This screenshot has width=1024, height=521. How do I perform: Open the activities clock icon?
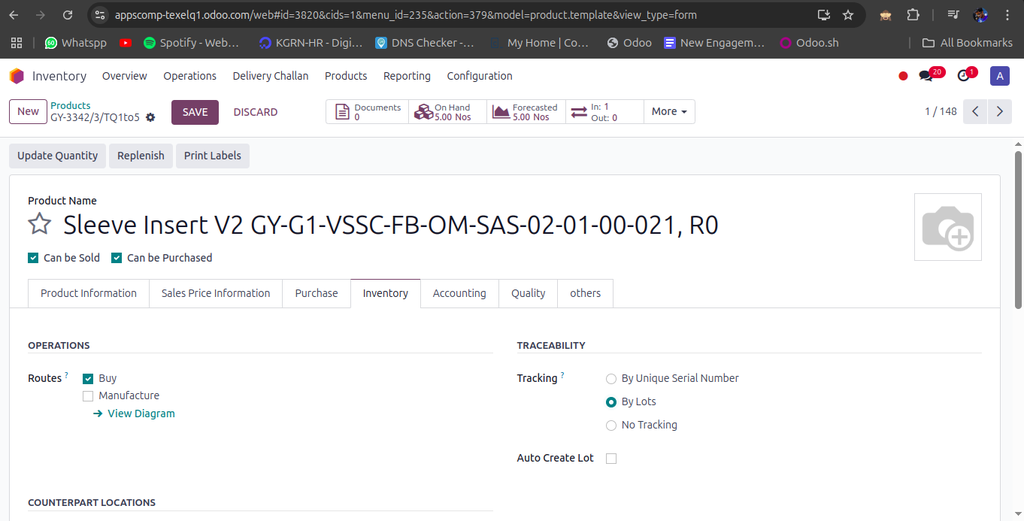coord(964,76)
